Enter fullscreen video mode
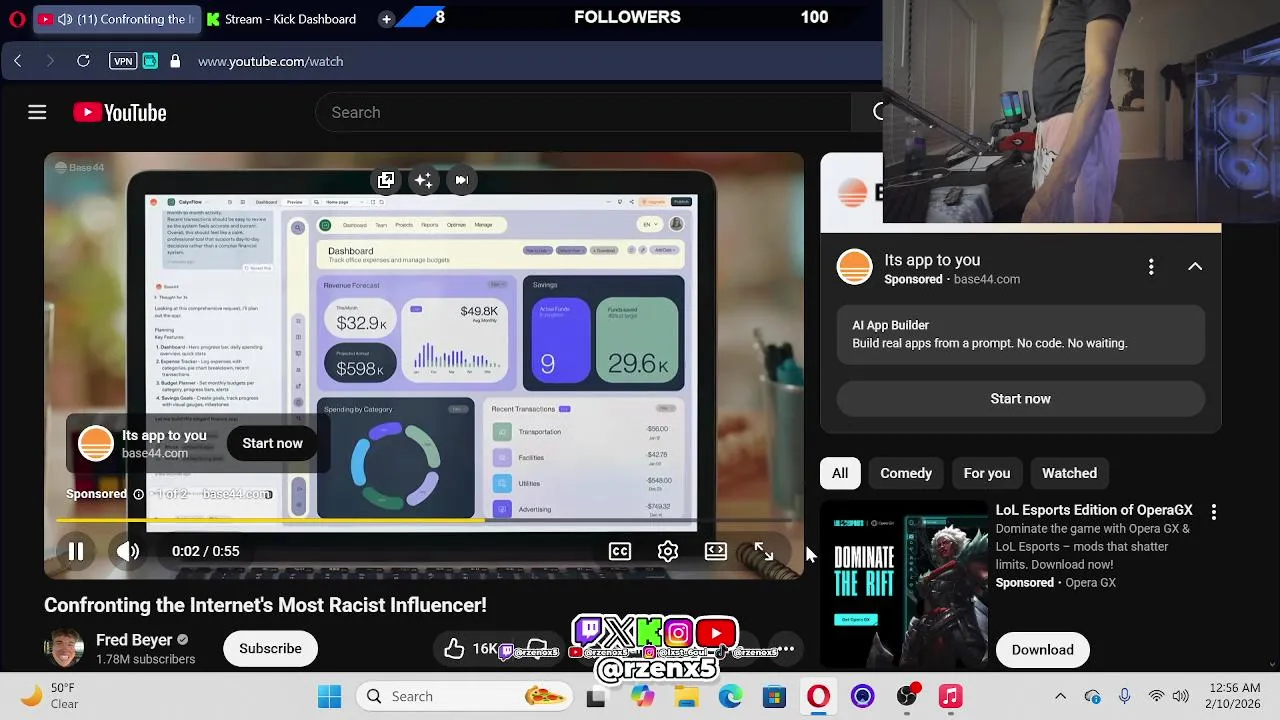 (x=764, y=551)
